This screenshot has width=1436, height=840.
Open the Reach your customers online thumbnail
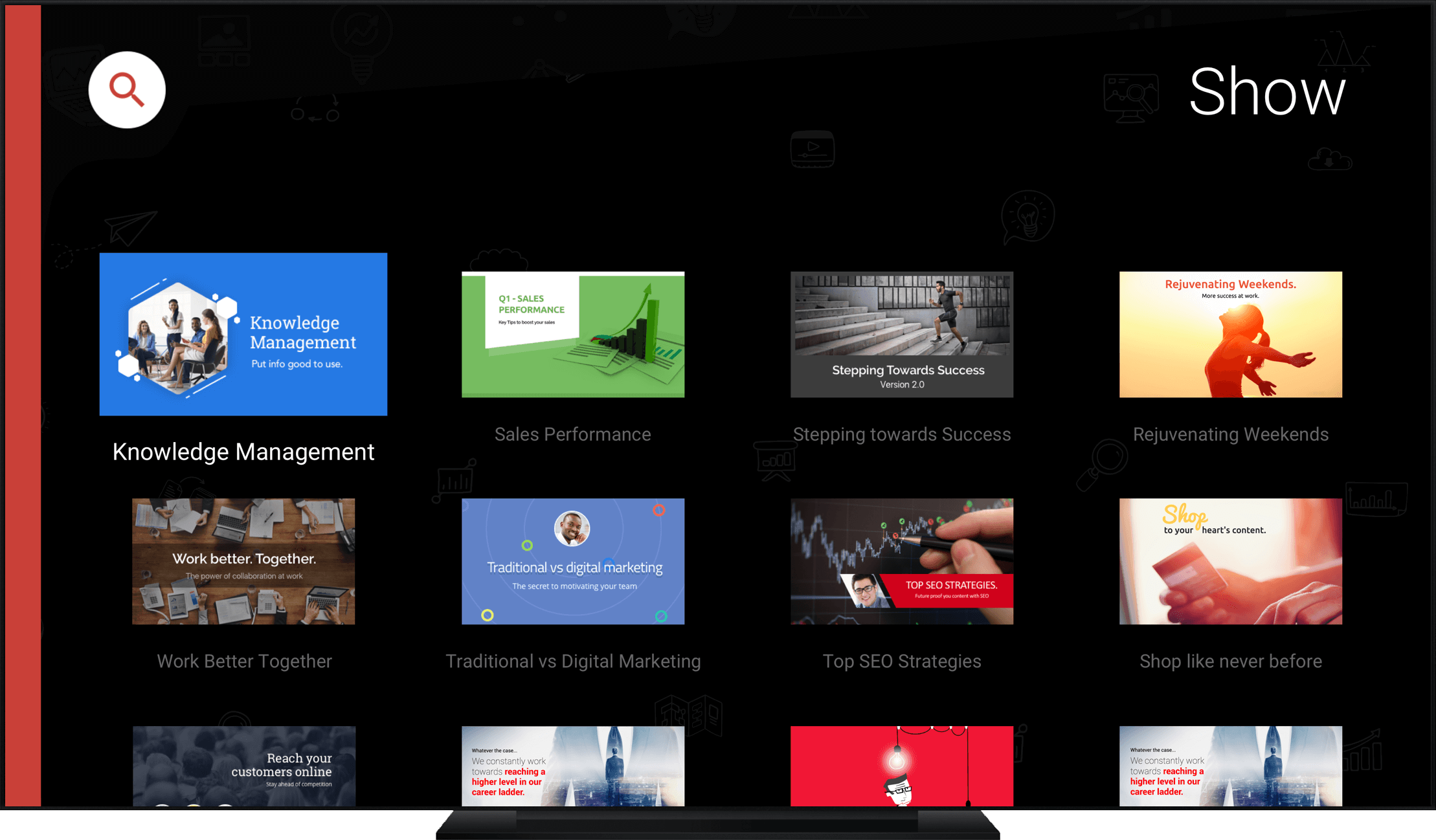(244, 766)
